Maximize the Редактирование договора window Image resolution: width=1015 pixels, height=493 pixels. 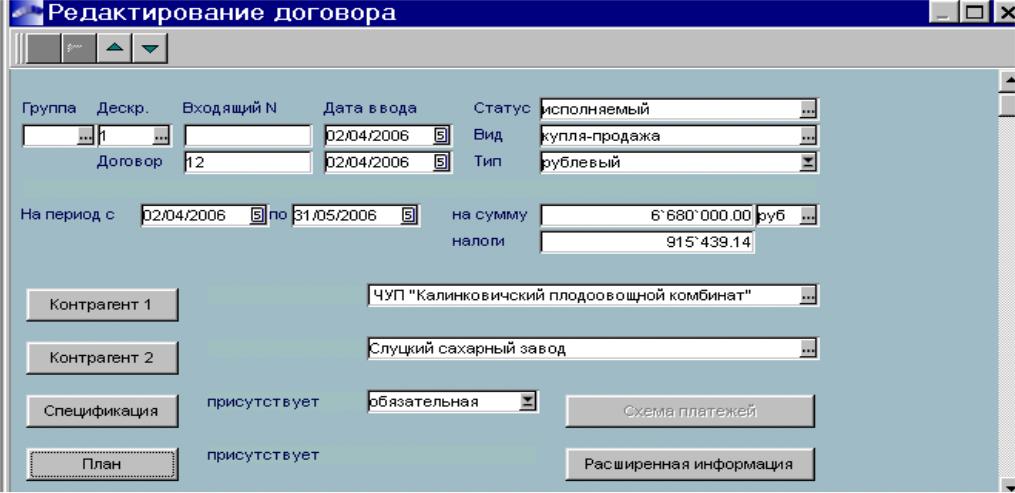972,13
